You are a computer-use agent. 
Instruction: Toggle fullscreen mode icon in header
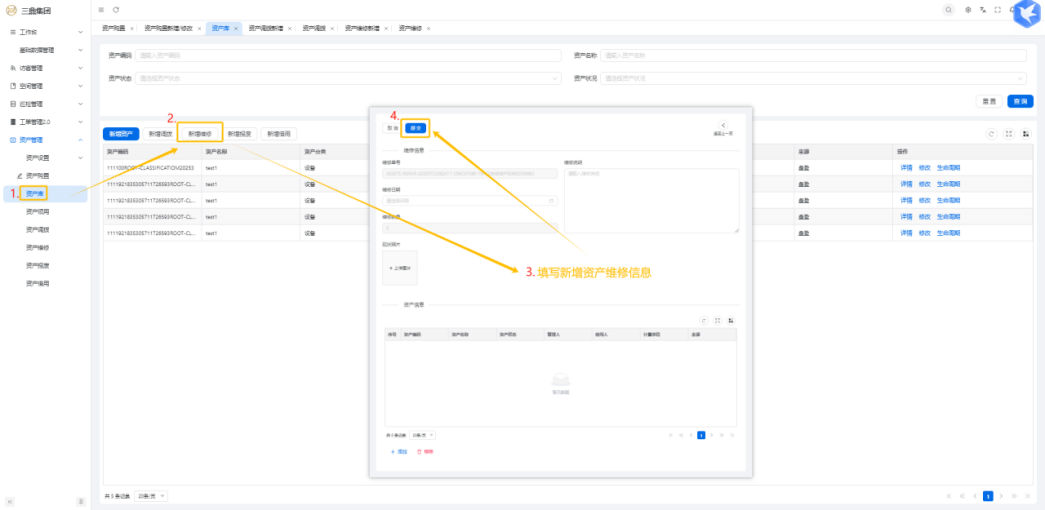pyautogui.click(x=997, y=9)
